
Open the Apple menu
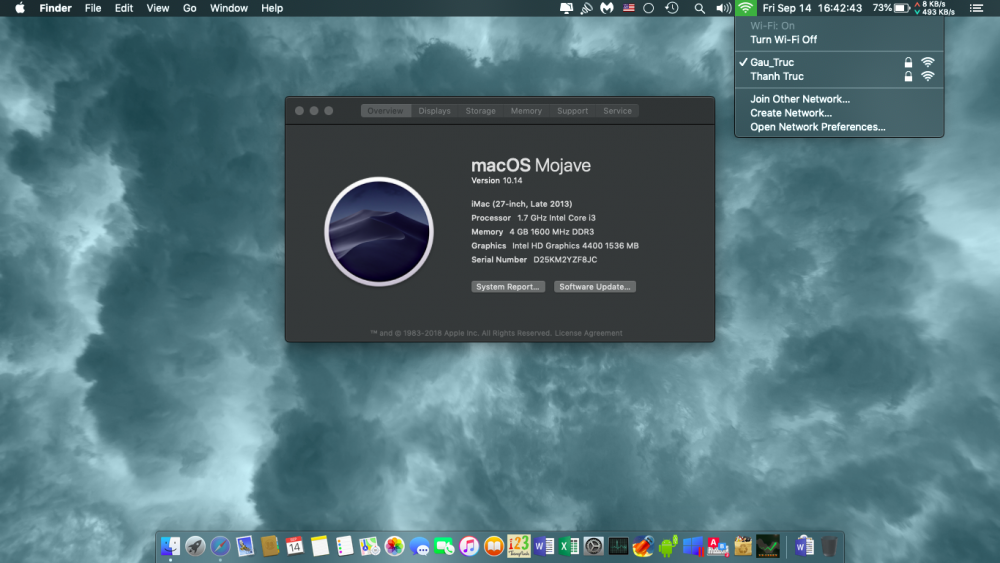(x=20, y=8)
